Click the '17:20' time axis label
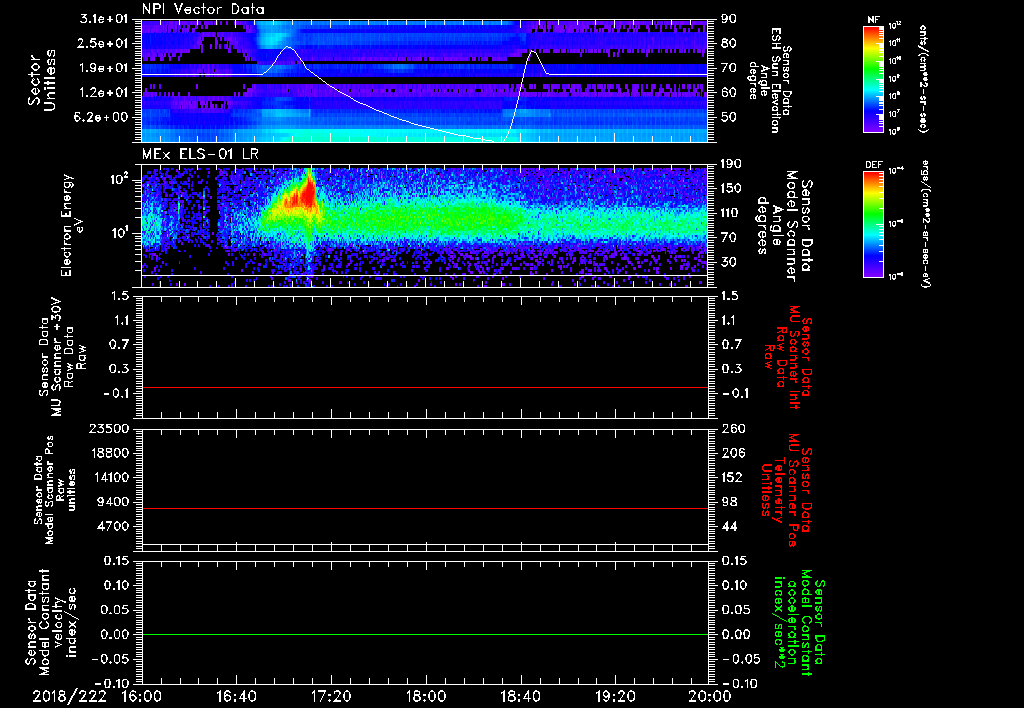This screenshot has height=708, width=1024. (331, 696)
